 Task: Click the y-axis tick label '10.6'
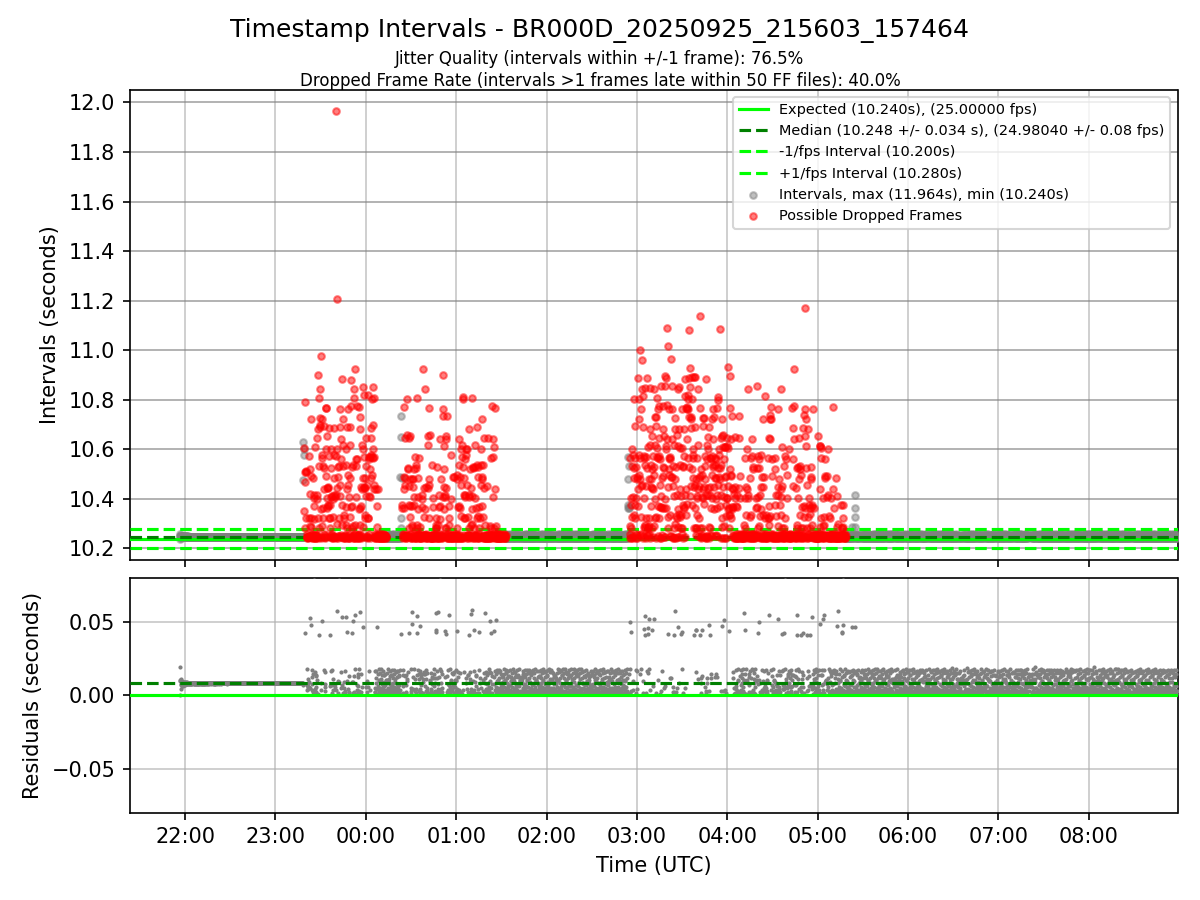point(92,449)
